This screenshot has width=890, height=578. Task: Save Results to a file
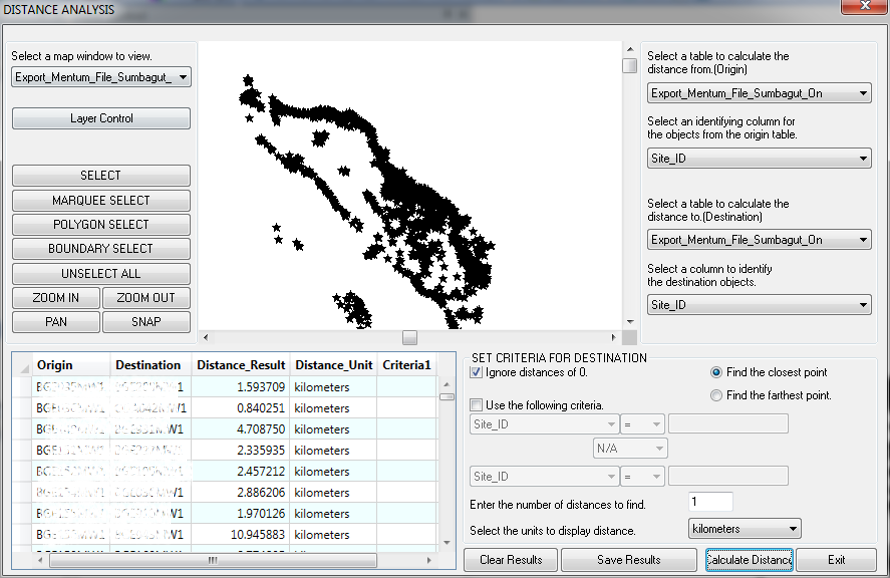[x=628, y=560]
